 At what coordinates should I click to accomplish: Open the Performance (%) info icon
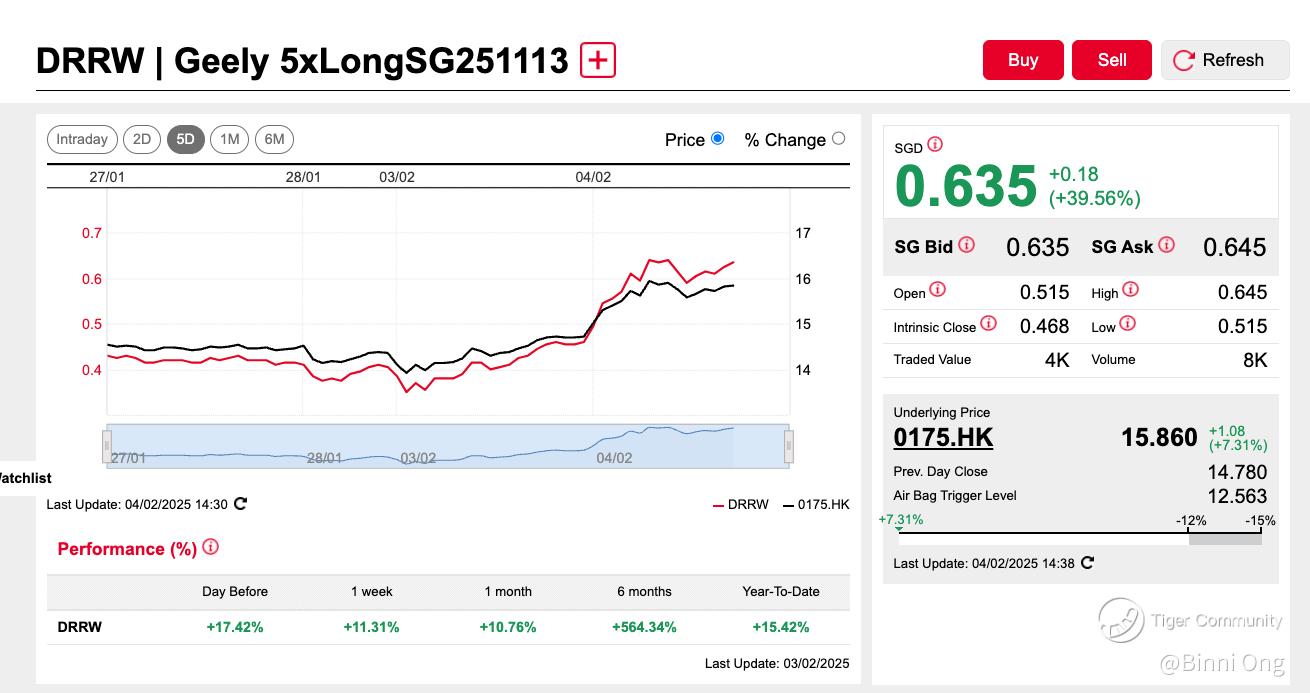[x=210, y=547]
